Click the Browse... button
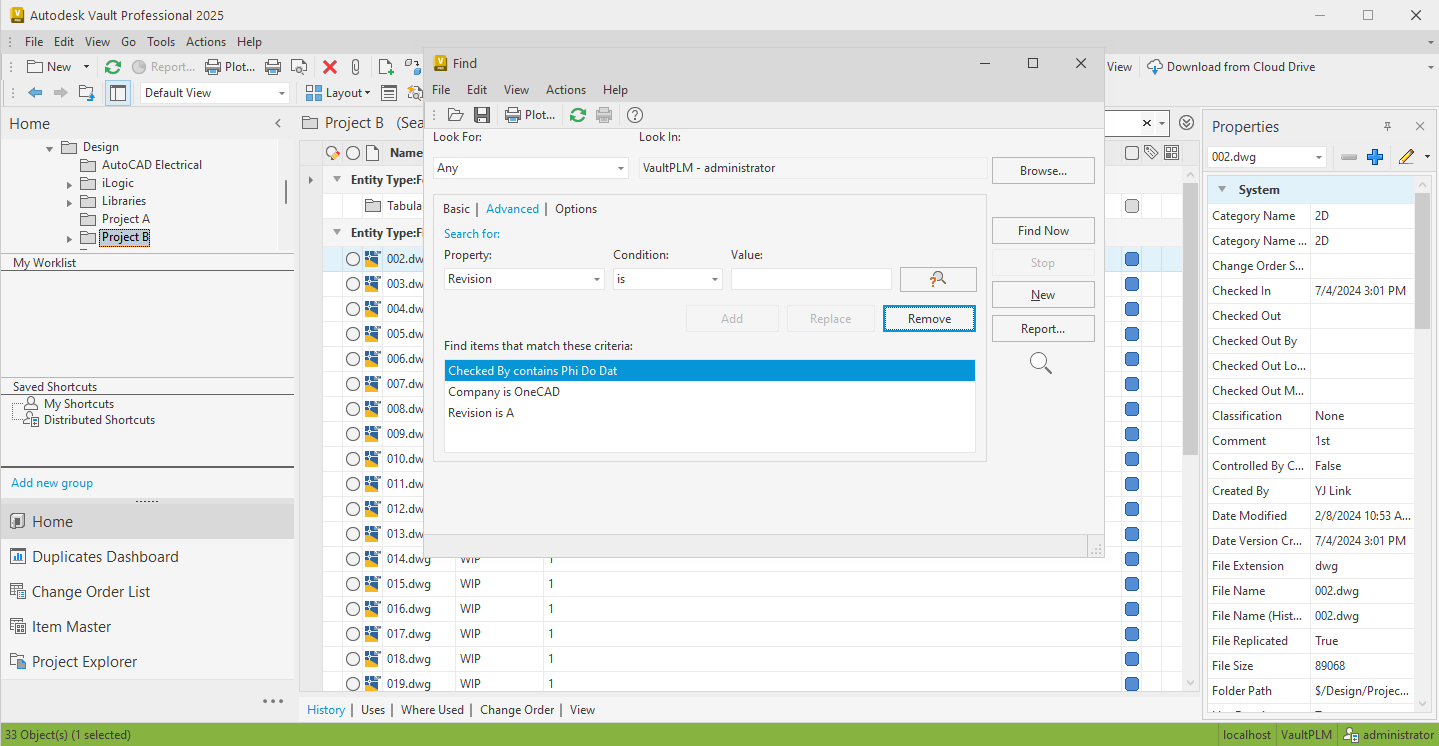The width and height of the screenshot is (1439, 746). pos(1043,171)
